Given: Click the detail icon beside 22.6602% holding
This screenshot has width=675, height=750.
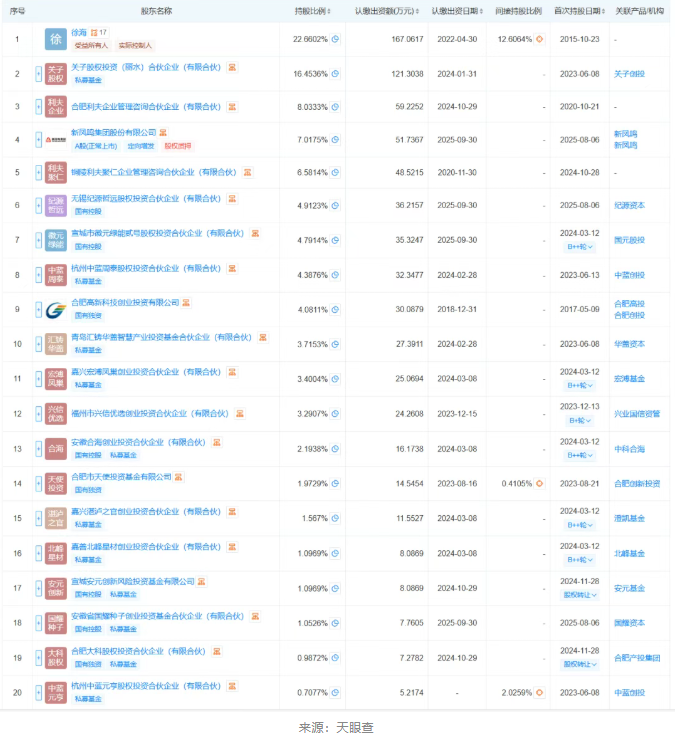Looking at the screenshot, I should 336,39.
